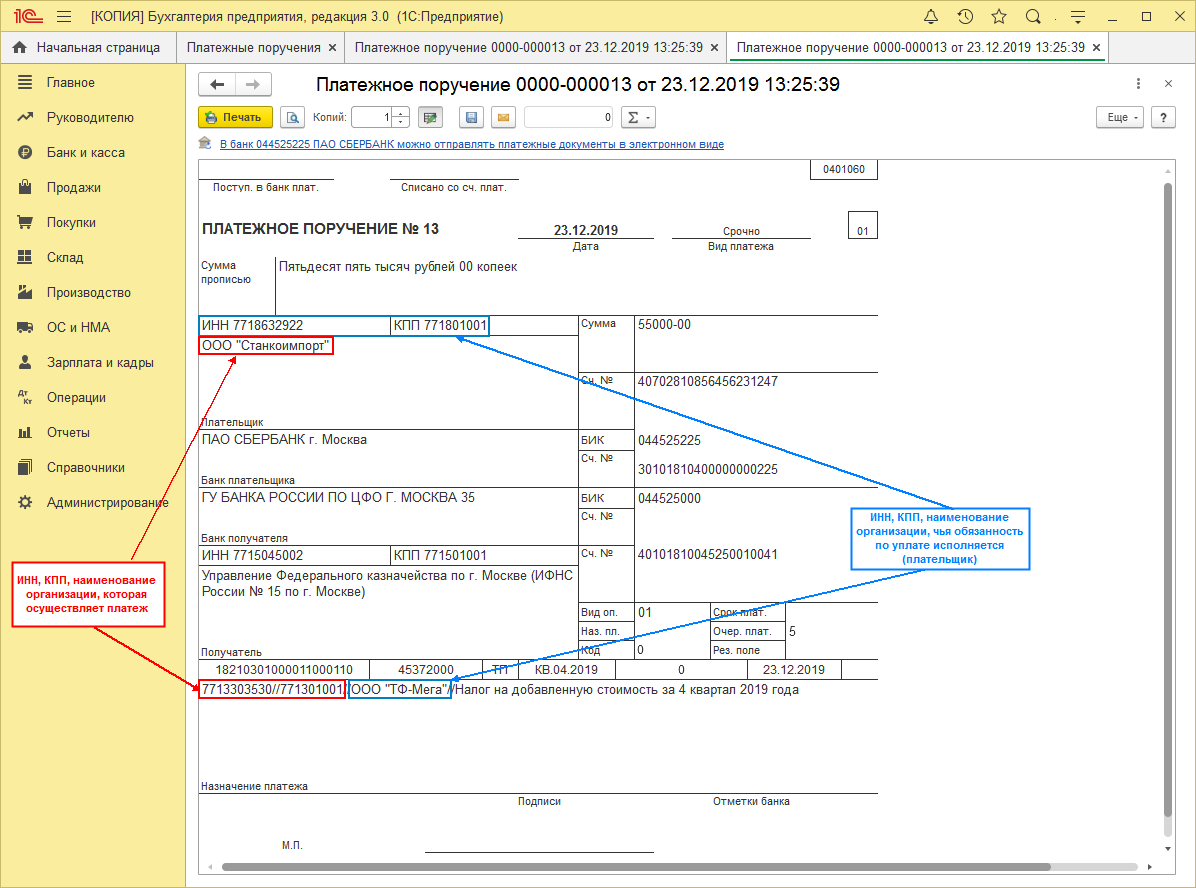
Task: Click the Зарплата и кадры person icon
Action: (25, 362)
